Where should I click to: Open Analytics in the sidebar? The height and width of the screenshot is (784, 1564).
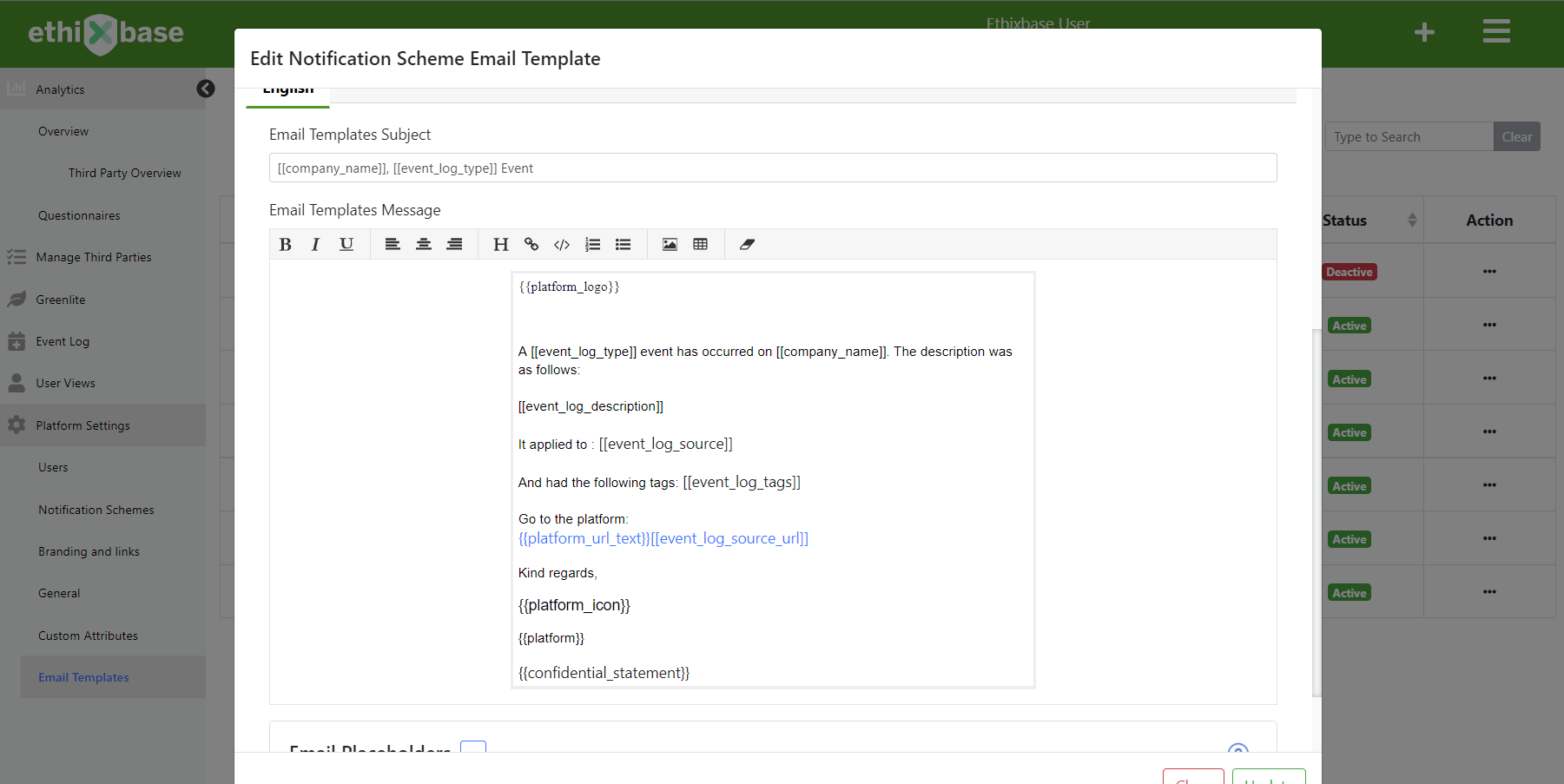pos(60,89)
